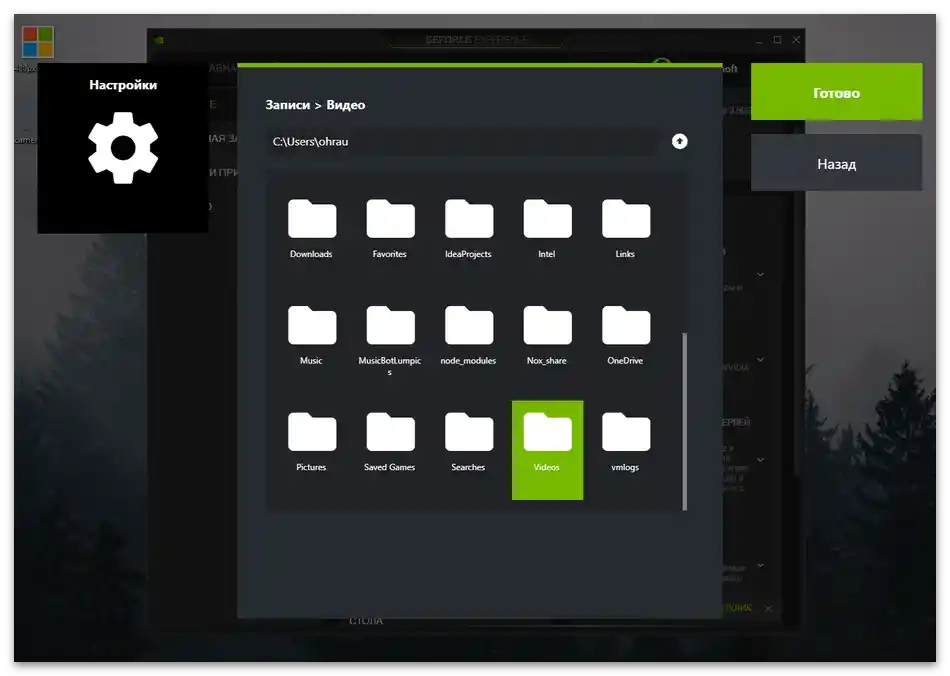Close the GeForce Experience window
This screenshot has width=950, height=676.
(x=796, y=39)
